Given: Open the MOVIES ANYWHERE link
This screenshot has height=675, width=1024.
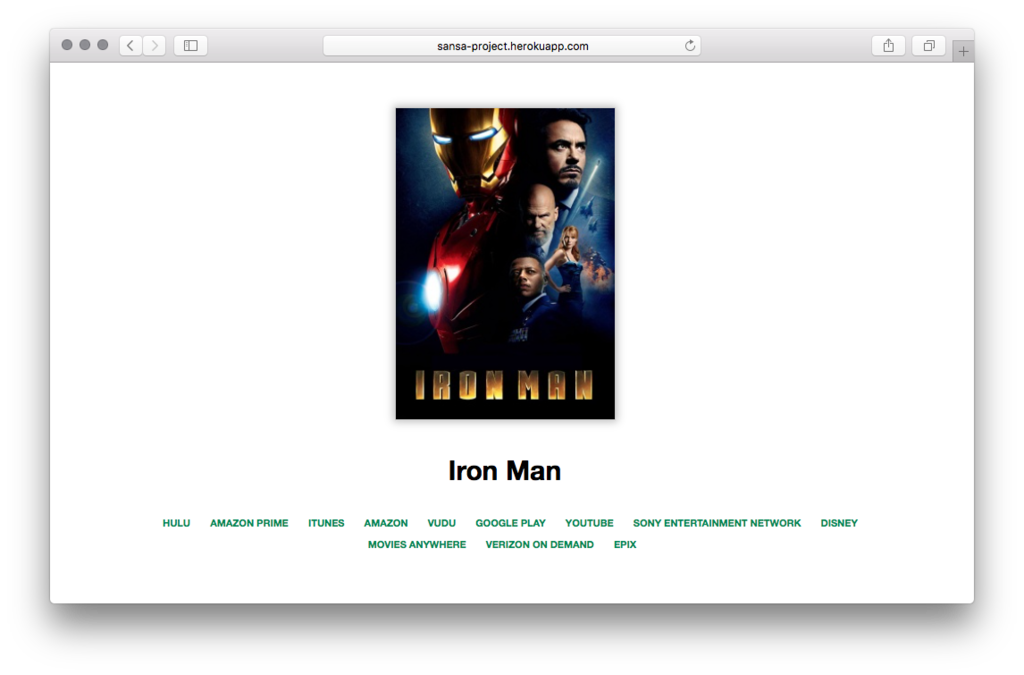Looking at the screenshot, I should point(417,544).
